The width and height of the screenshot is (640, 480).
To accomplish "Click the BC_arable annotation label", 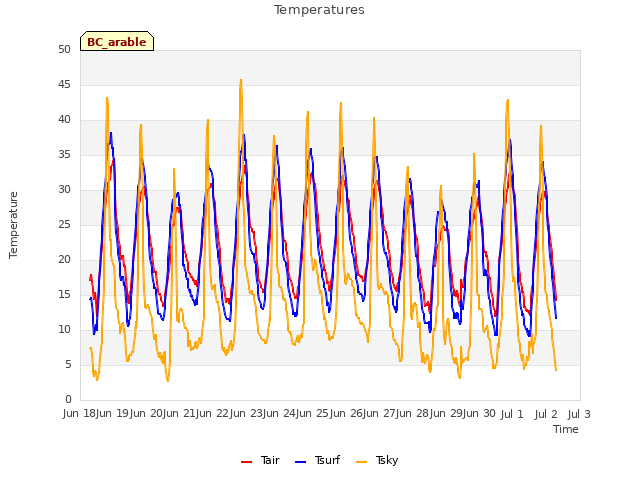I will [117, 42].
